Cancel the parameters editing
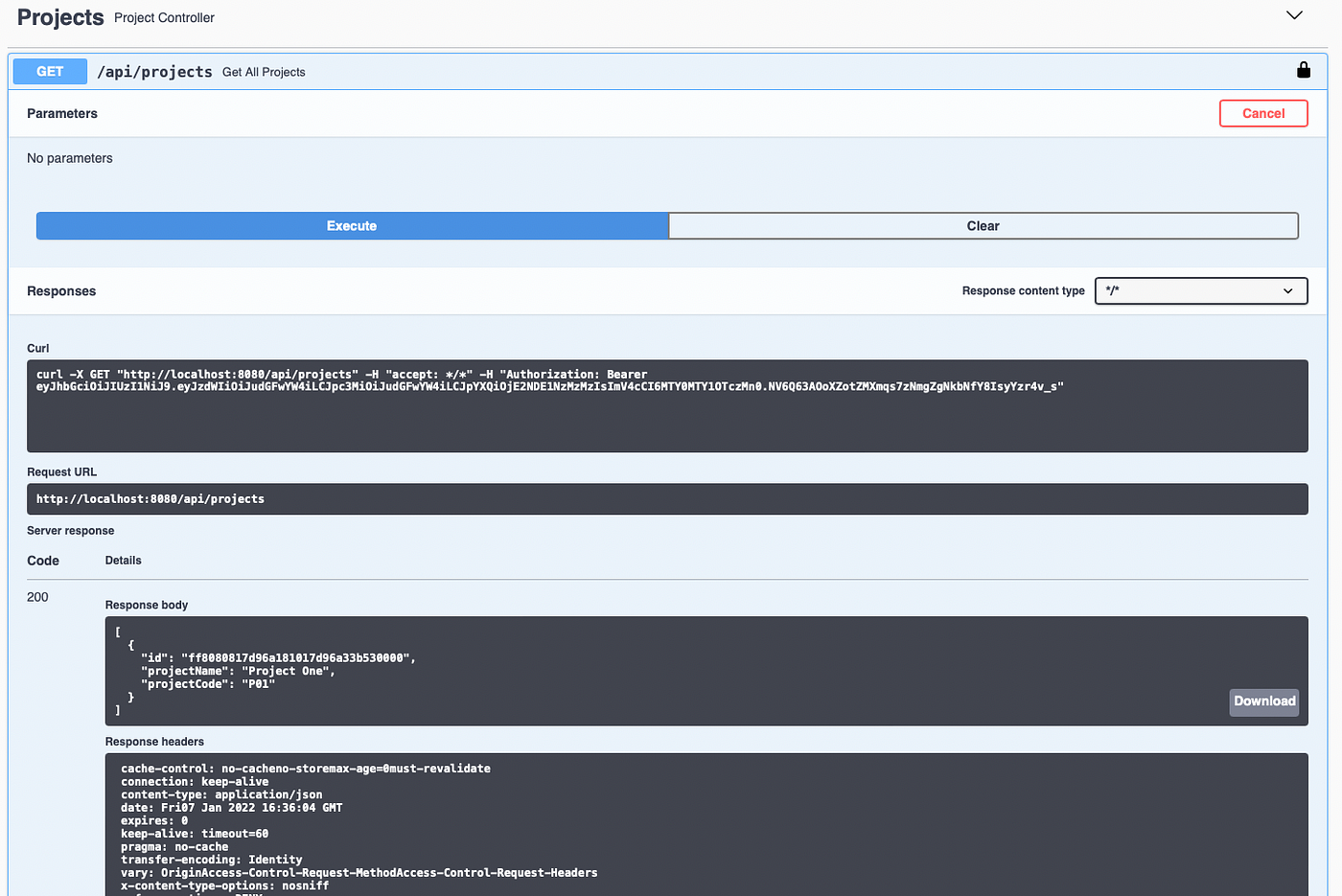 click(1263, 112)
